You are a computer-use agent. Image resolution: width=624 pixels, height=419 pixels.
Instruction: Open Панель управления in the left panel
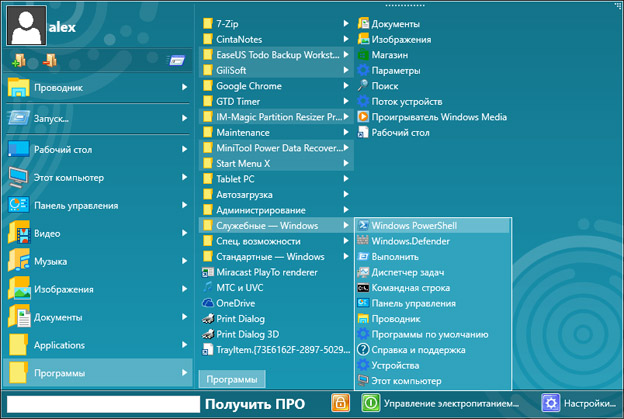pos(97,205)
